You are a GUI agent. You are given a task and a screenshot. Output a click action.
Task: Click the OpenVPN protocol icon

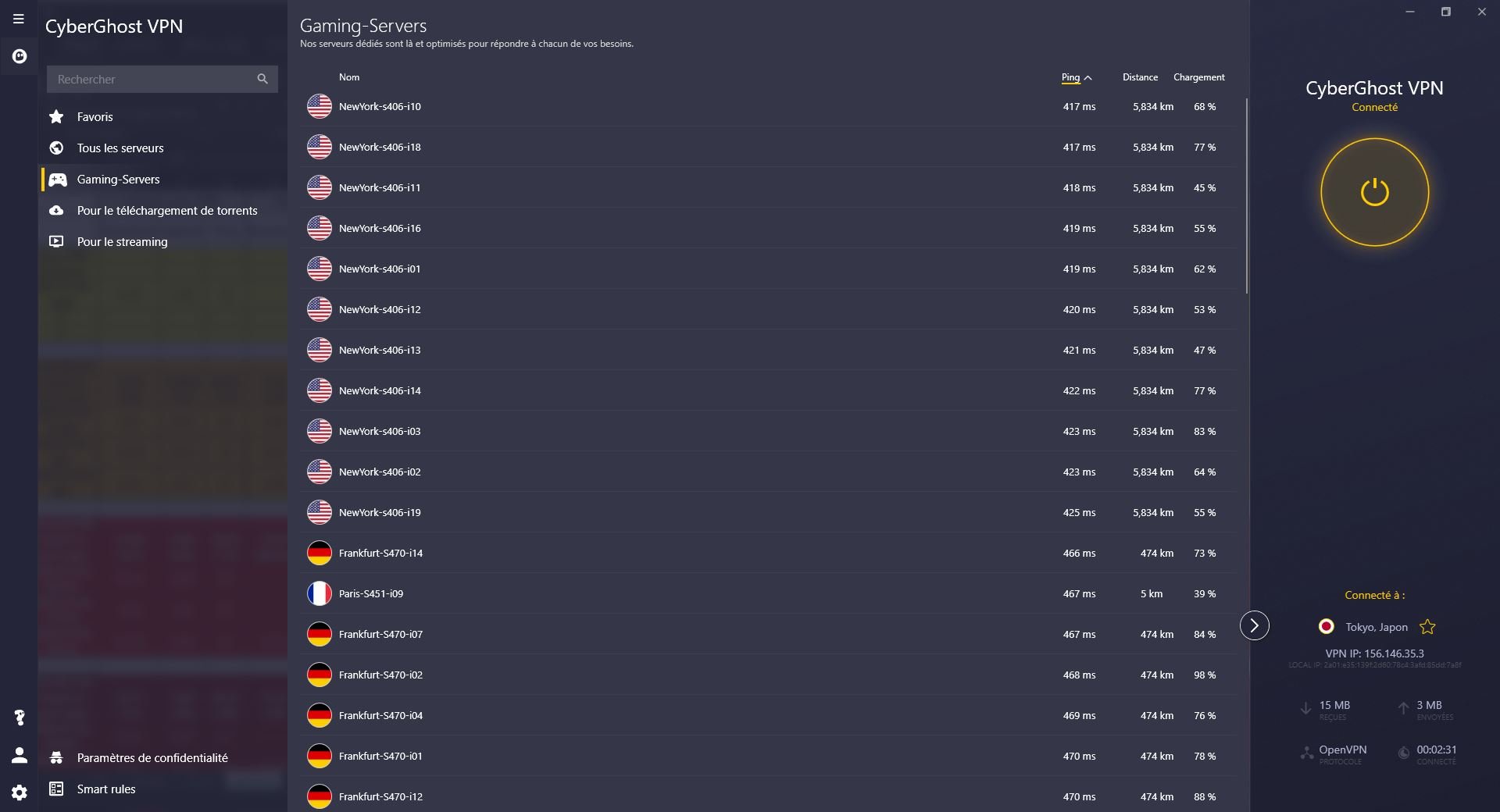[x=1306, y=753]
